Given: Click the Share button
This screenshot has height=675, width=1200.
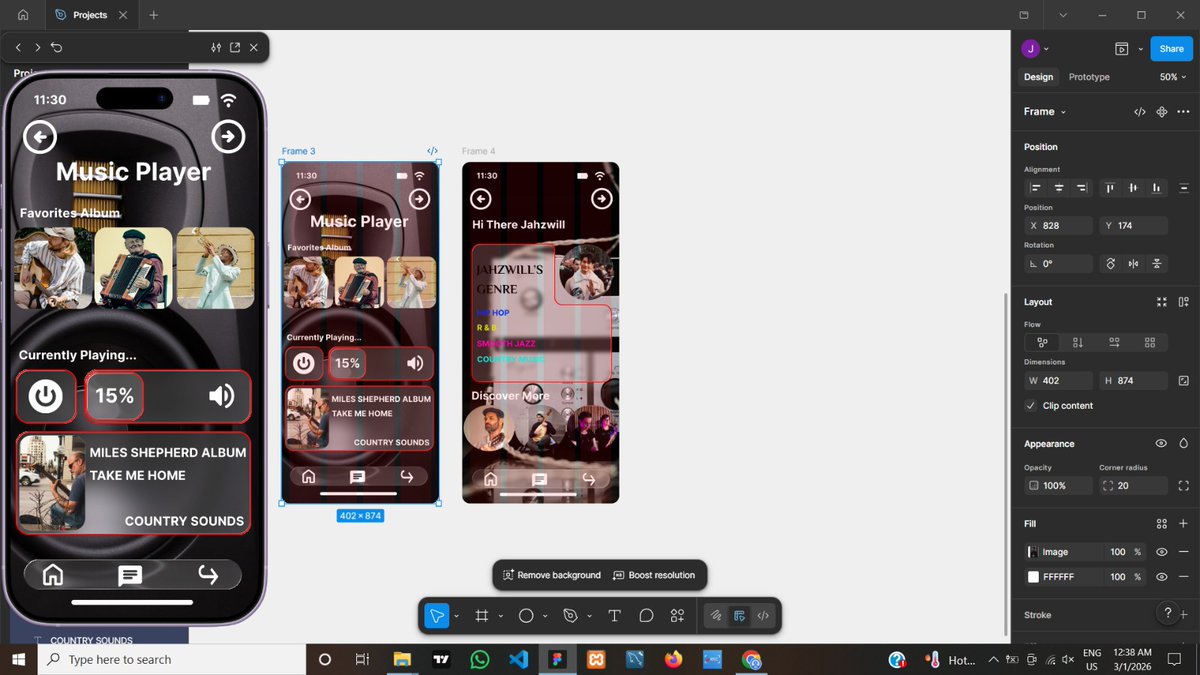Looking at the screenshot, I should coord(1171,48).
